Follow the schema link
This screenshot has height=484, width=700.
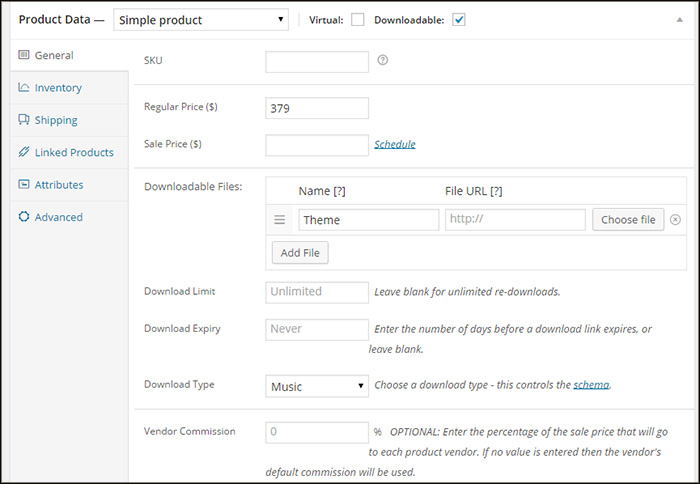(591, 385)
